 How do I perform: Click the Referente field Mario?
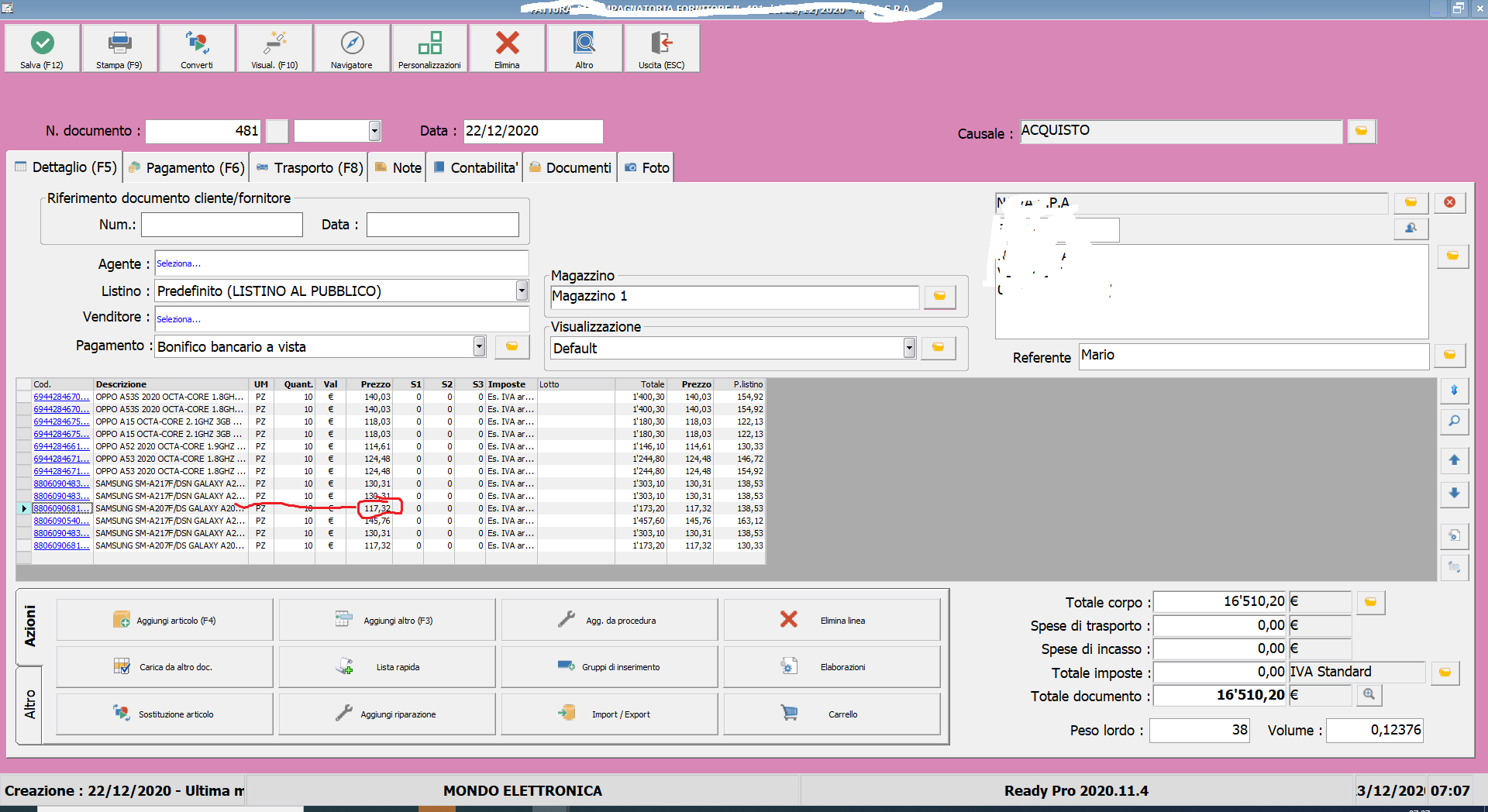click(1254, 355)
